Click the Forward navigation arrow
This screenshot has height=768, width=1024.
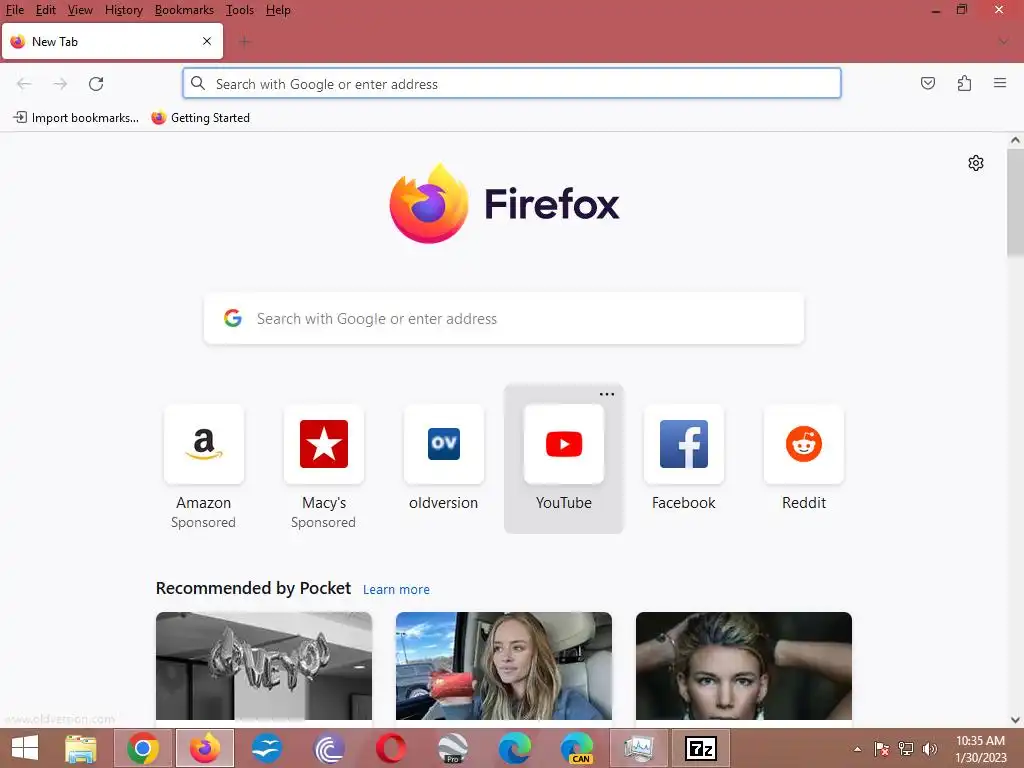pos(60,84)
